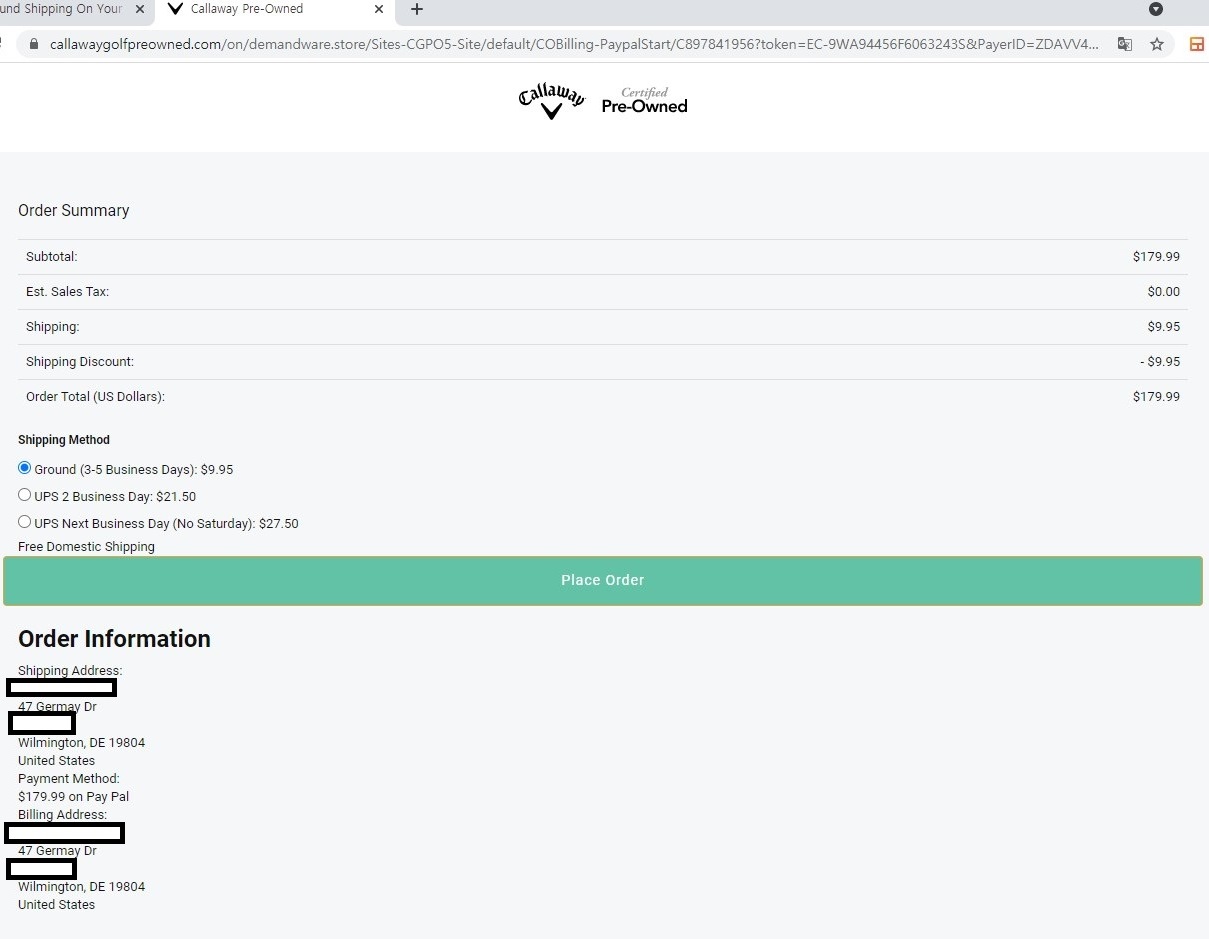Open a new browser tab
The height and width of the screenshot is (939, 1209).
tap(417, 10)
